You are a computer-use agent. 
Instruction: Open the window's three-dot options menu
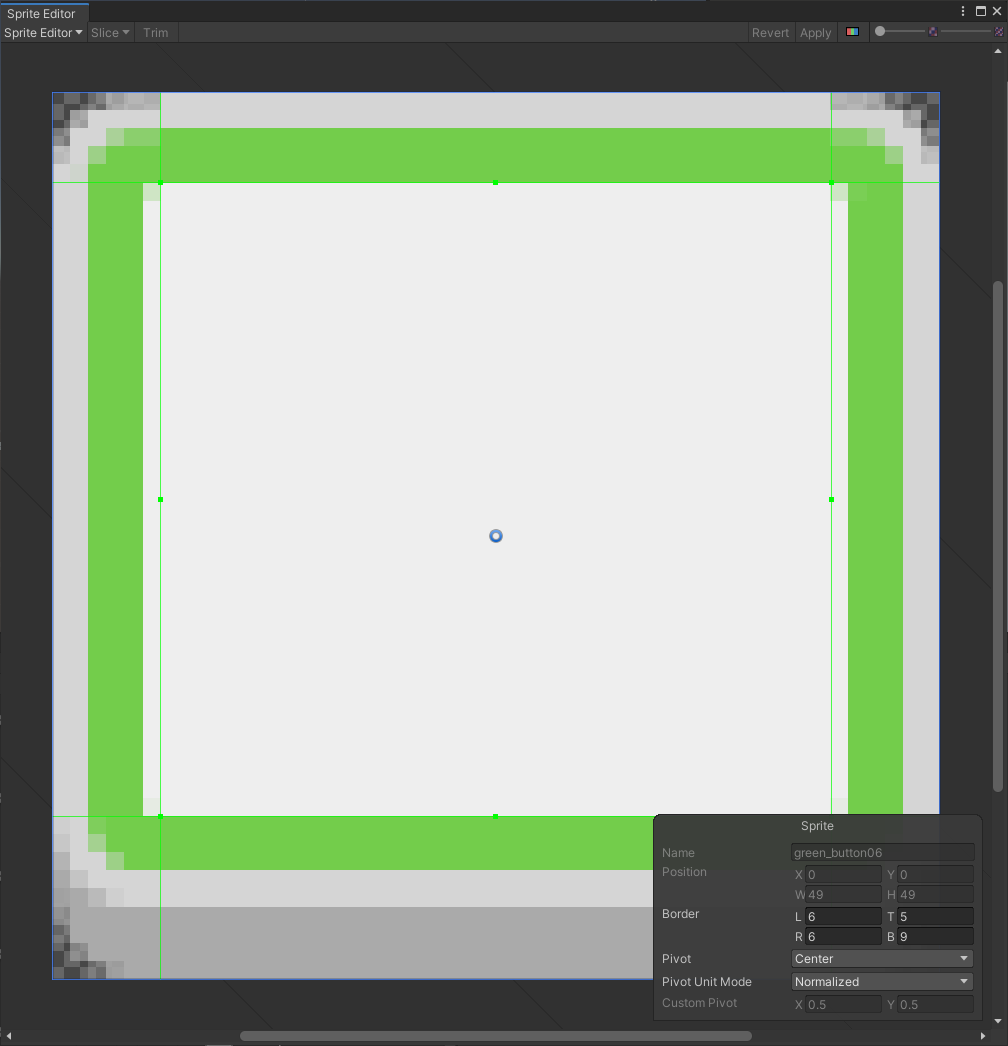(x=963, y=11)
